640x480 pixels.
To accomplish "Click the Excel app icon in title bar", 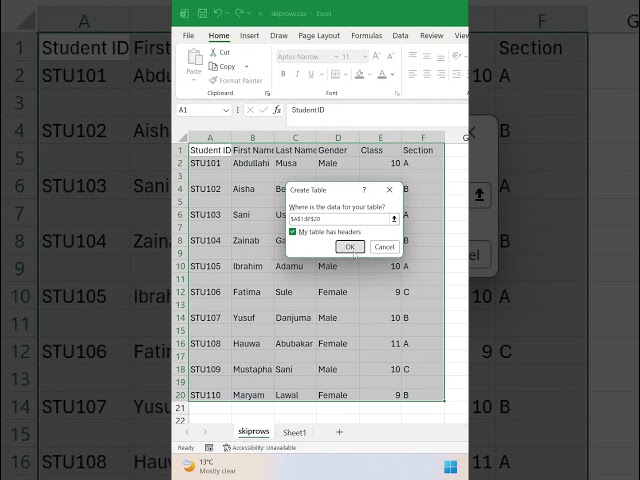I will [x=184, y=13].
